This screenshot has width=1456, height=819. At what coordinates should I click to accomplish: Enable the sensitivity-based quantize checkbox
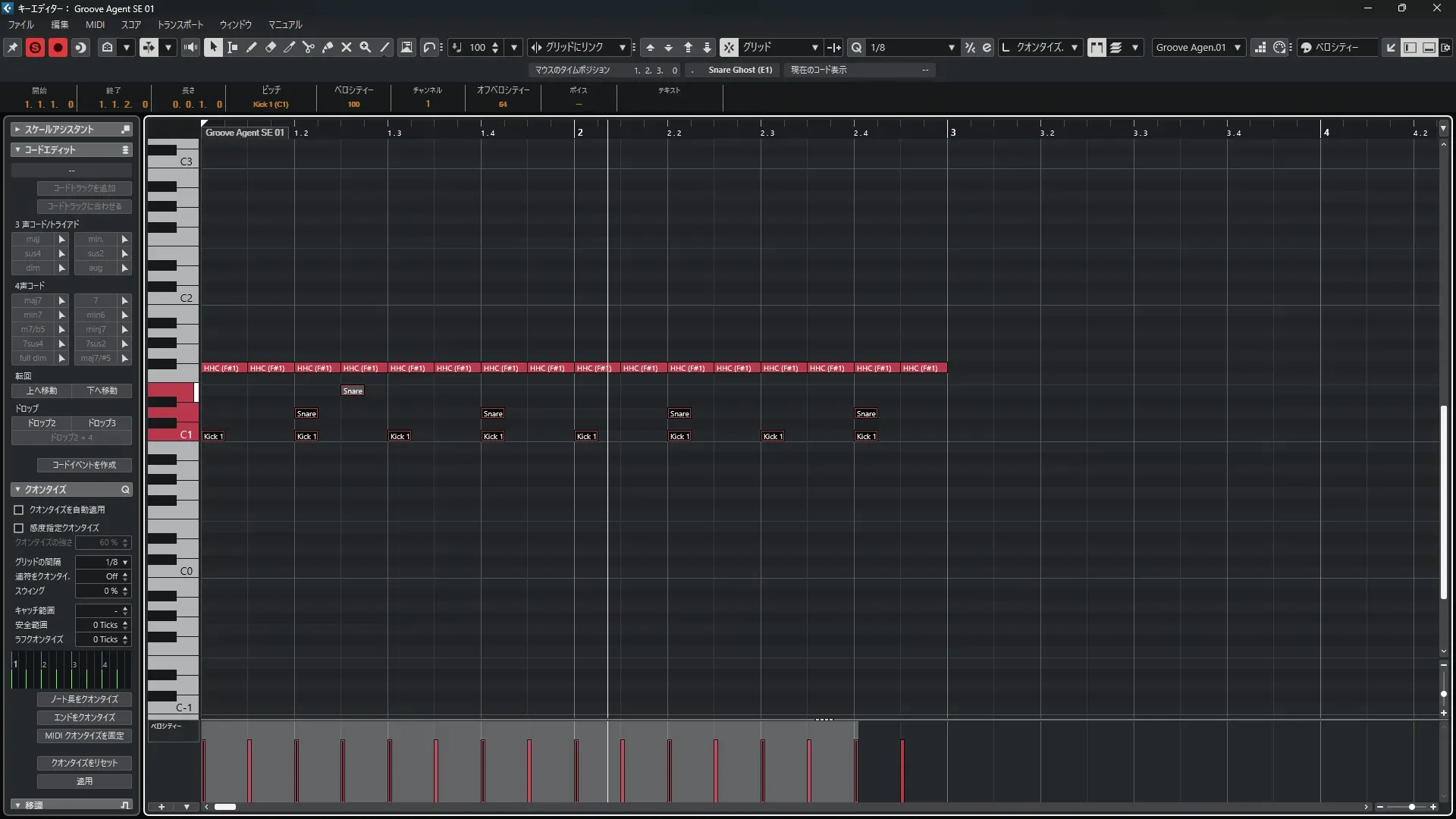coord(19,528)
